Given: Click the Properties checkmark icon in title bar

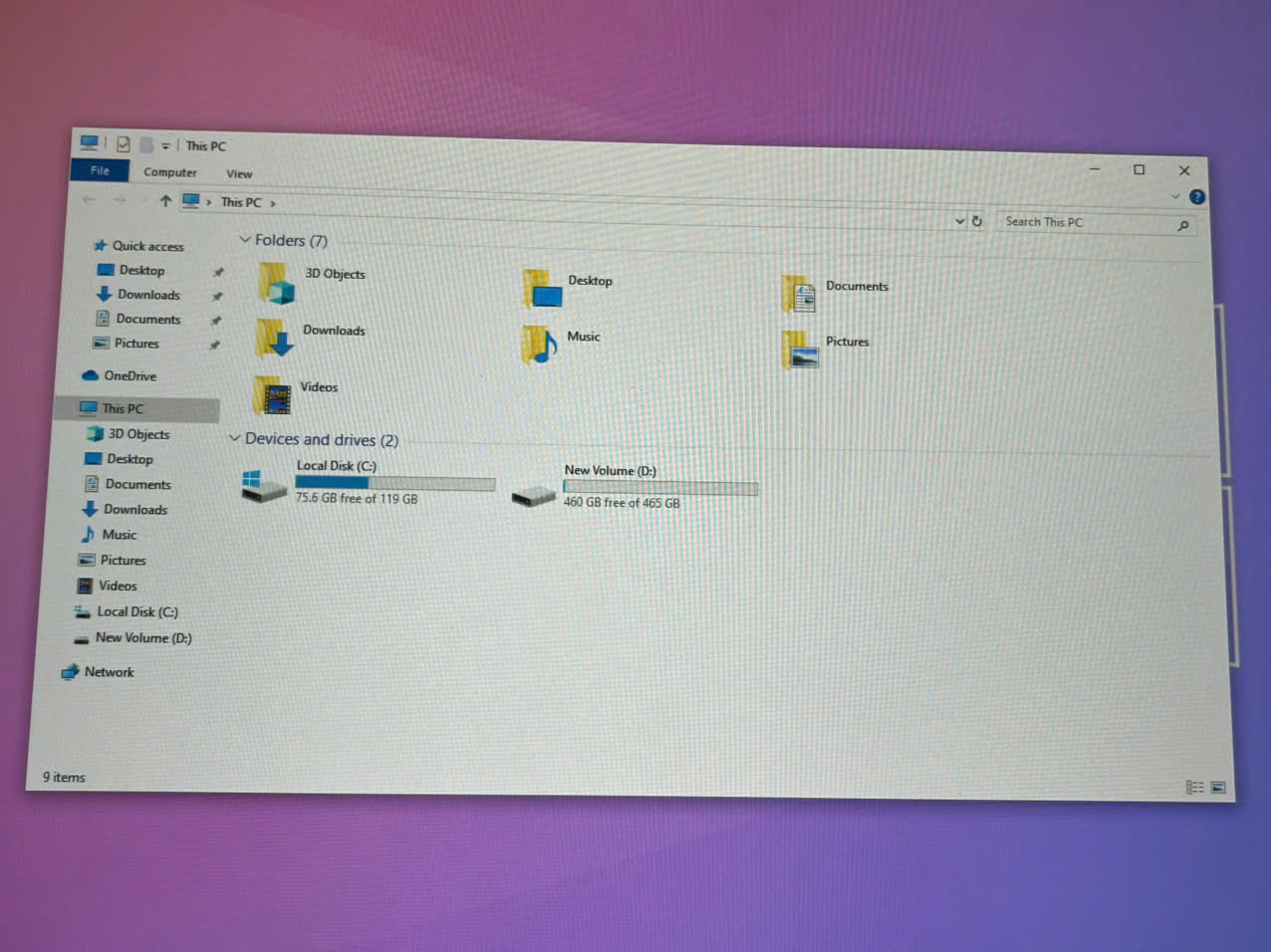Looking at the screenshot, I should tap(124, 144).
